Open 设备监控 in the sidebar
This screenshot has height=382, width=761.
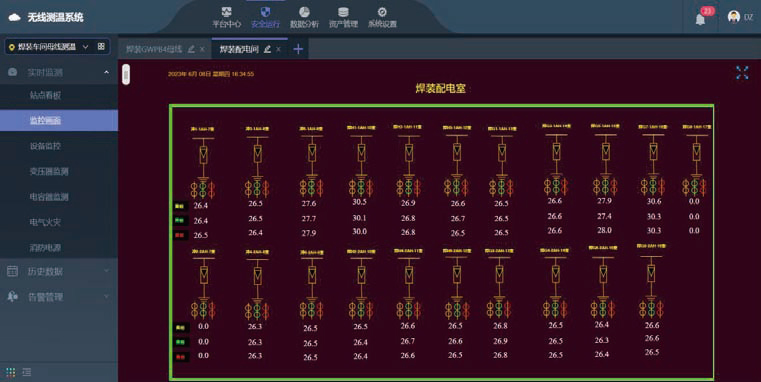pos(45,146)
